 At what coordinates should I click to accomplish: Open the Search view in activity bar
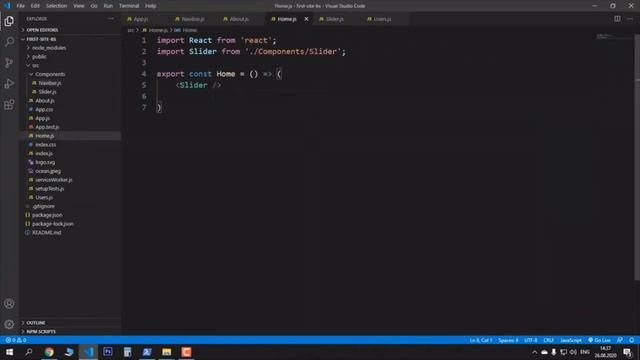coord(9,42)
